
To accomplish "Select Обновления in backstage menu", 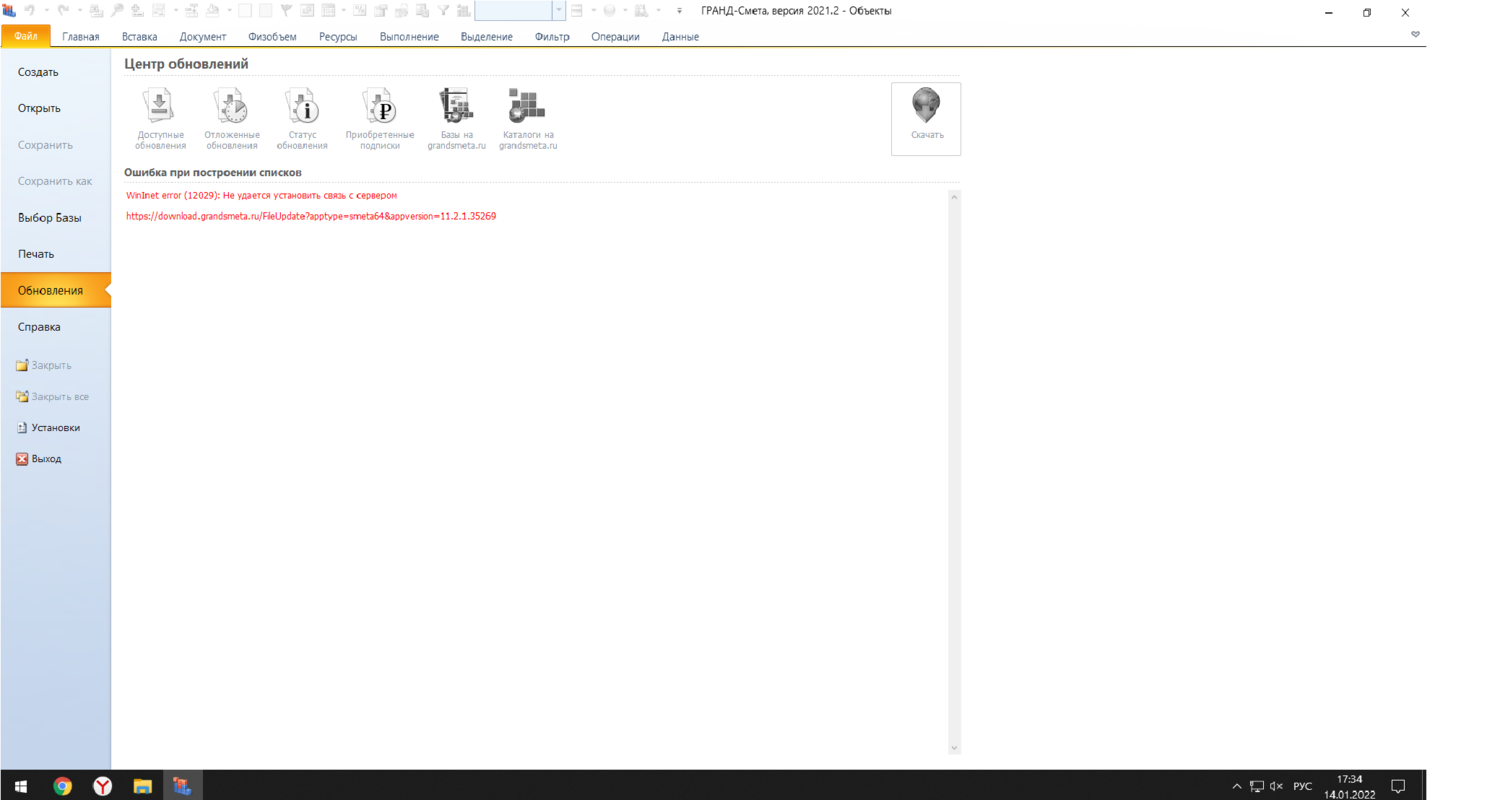I will click(56, 291).
